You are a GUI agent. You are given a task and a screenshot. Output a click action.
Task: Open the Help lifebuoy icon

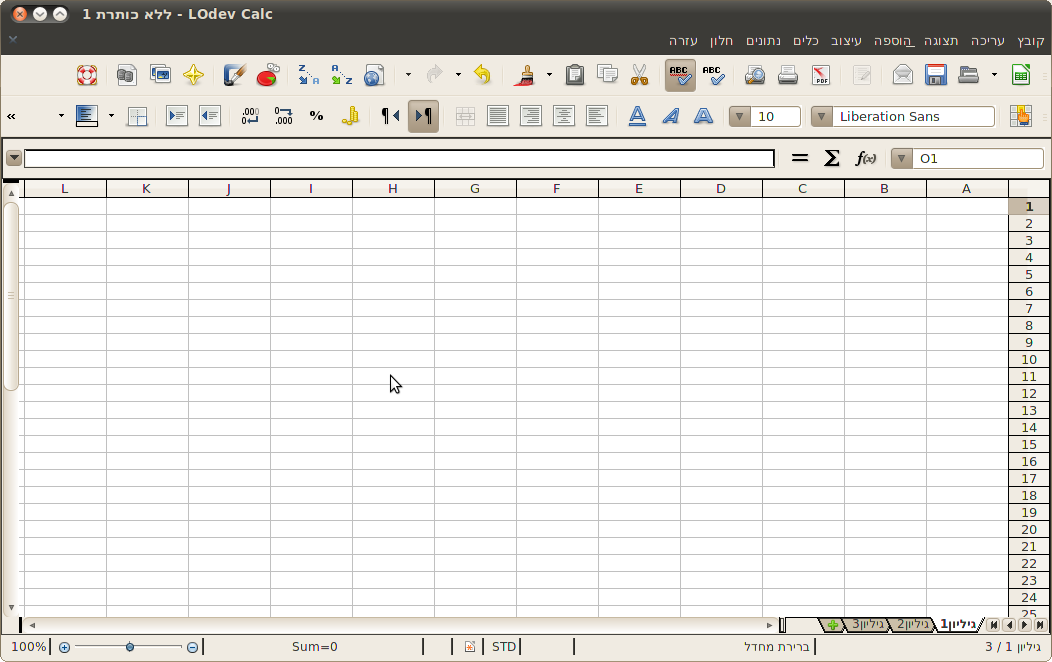coord(87,75)
